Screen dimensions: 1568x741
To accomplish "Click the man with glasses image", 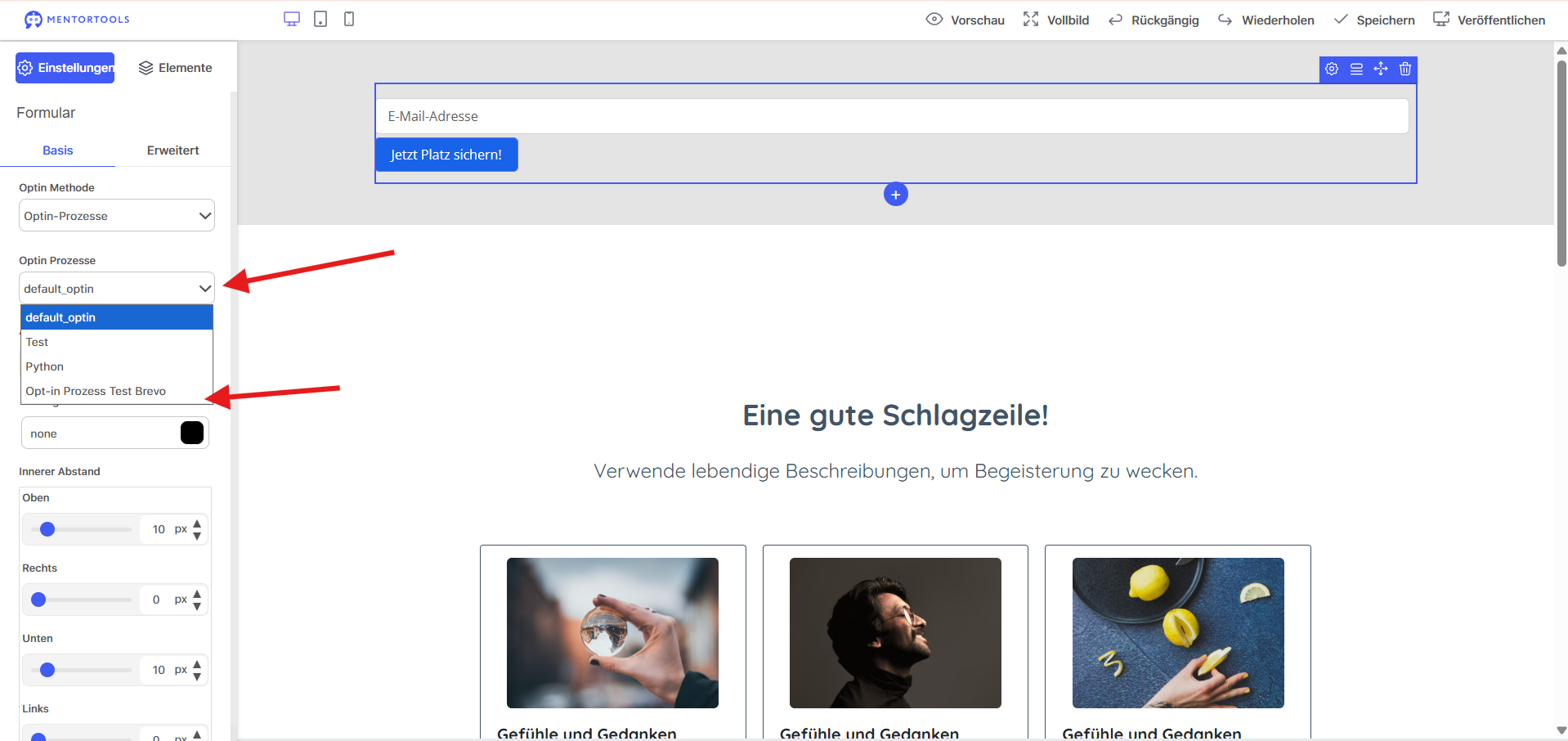I will pyautogui.click(x=895, y=633).
